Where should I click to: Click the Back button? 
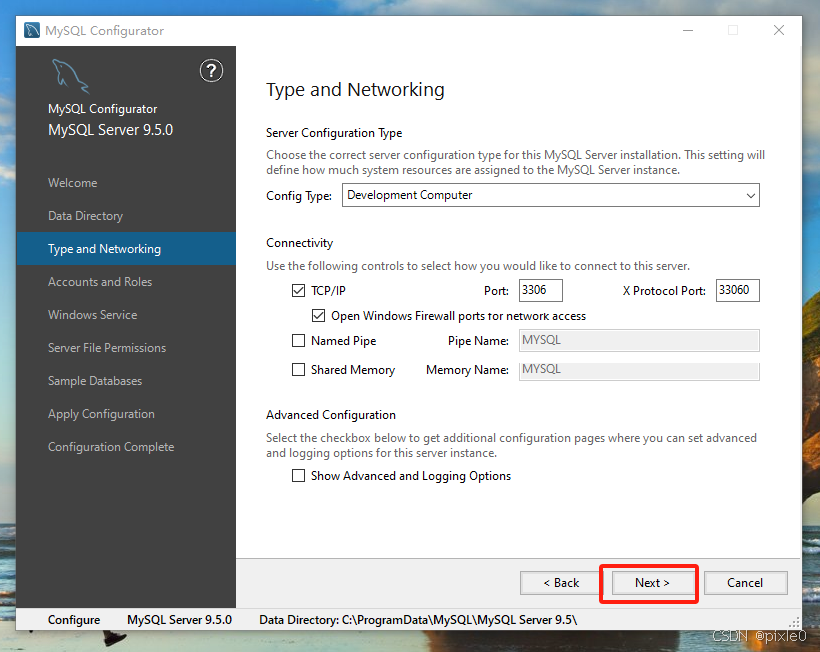[x=561, y=583]
